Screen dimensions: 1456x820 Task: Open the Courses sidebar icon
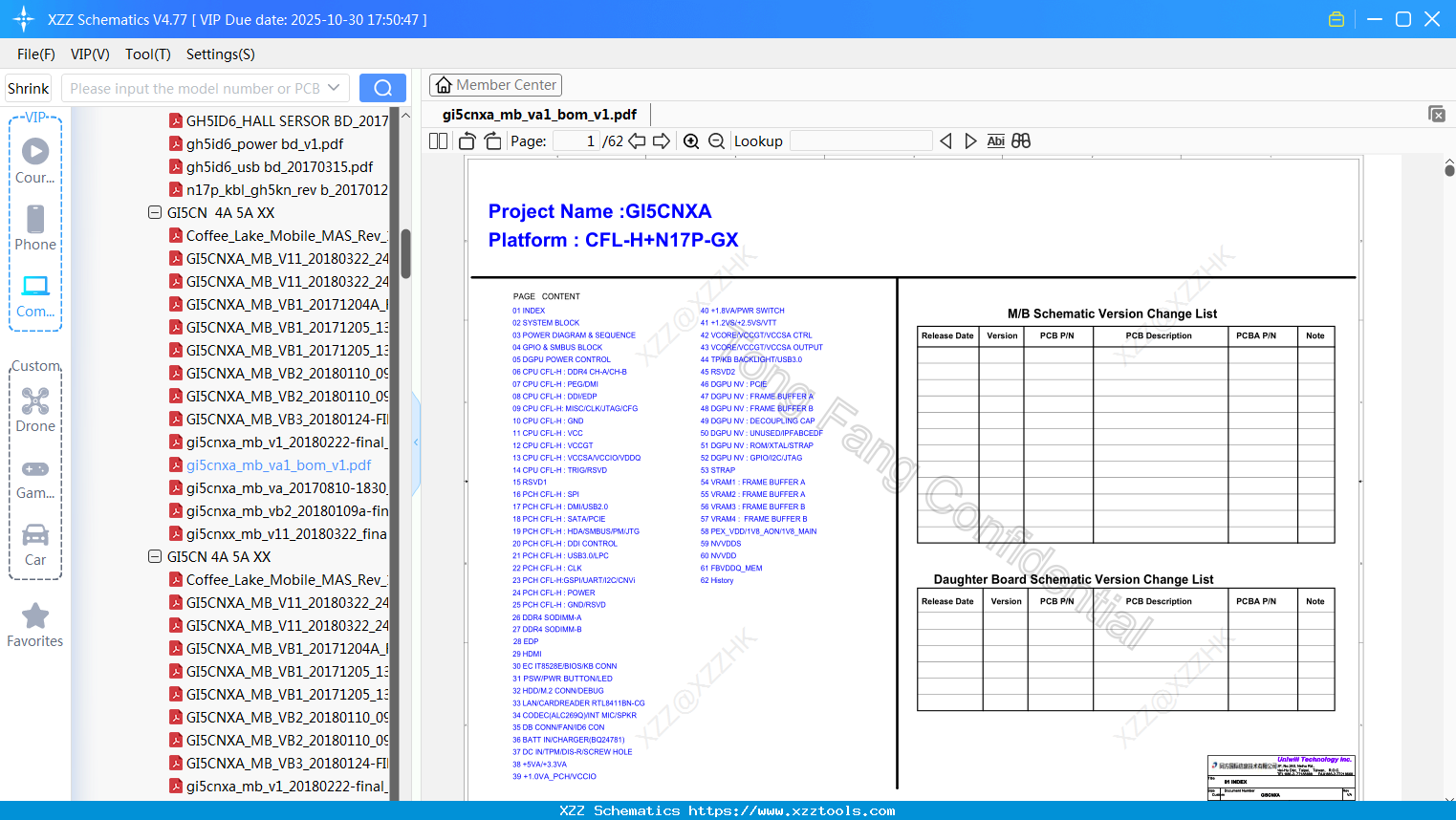pos(35,162)
